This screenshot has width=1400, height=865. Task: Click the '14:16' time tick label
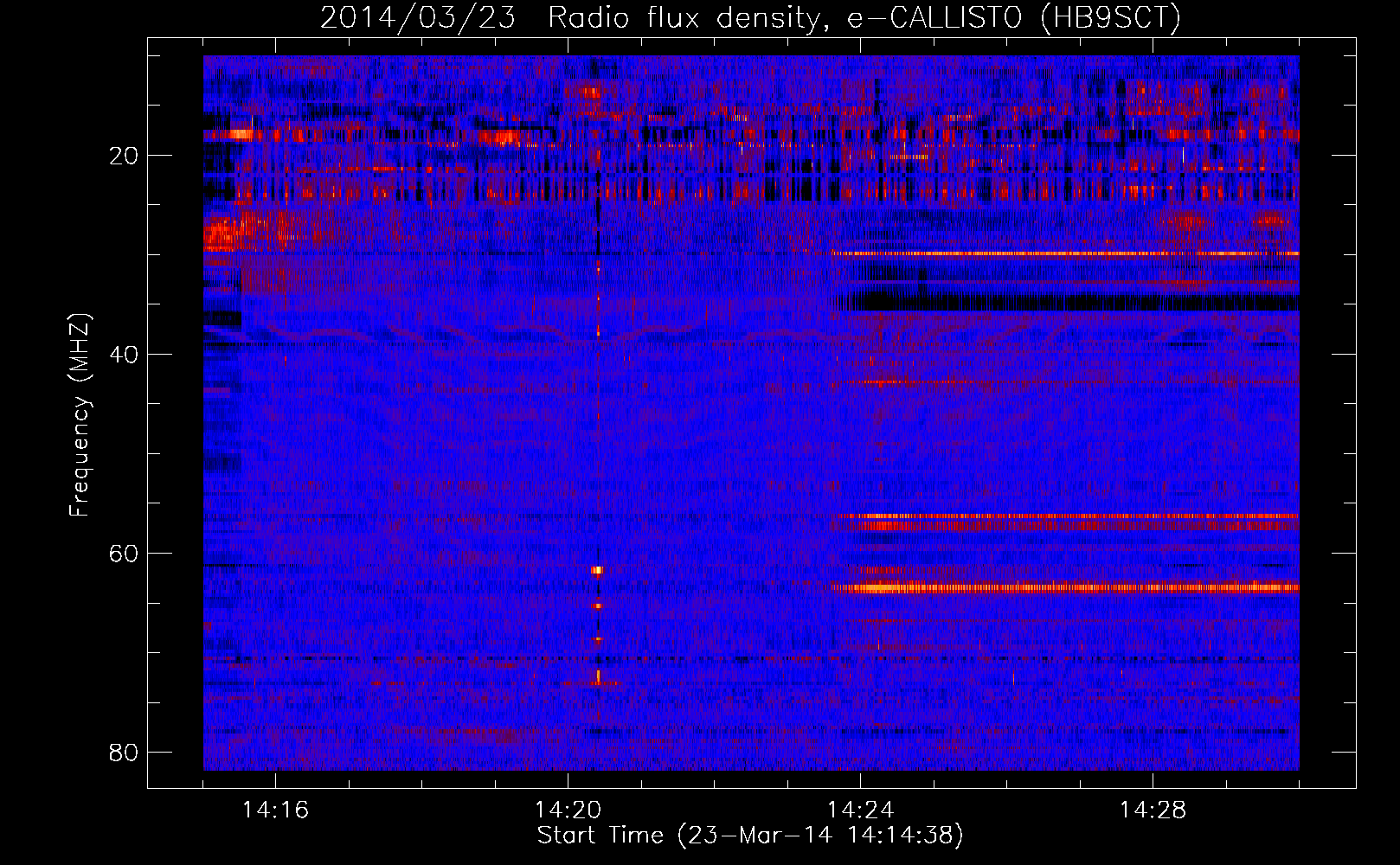(275, 811)
